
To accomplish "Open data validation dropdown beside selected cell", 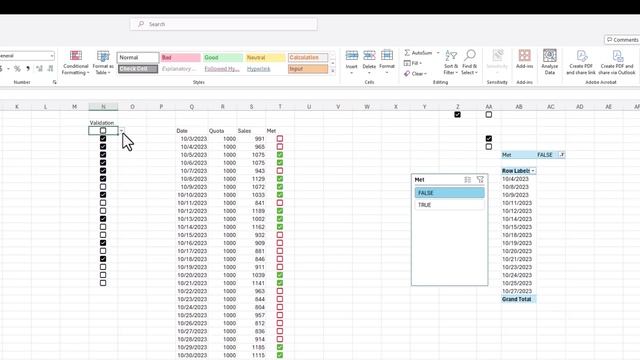I will pyautogui.click(x=122, y=131).
